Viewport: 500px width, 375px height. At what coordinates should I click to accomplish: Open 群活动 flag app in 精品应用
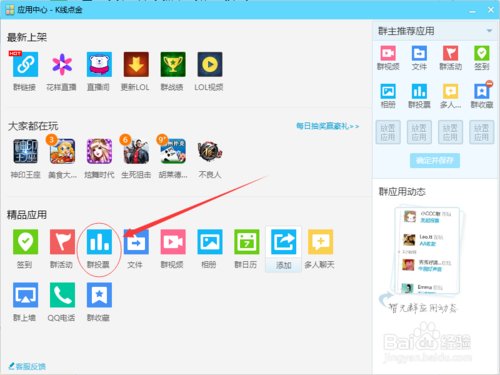click(x=62, y=242)
